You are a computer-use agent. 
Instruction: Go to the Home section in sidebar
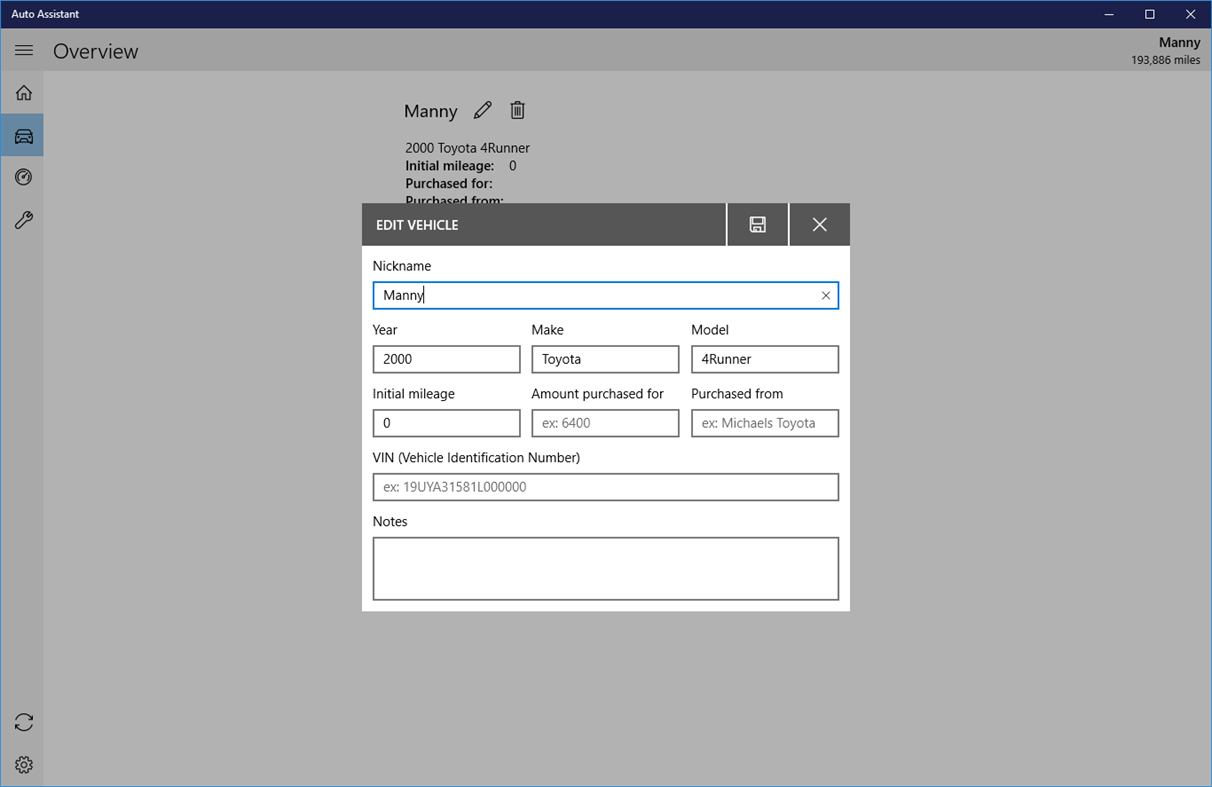point(23,92)
